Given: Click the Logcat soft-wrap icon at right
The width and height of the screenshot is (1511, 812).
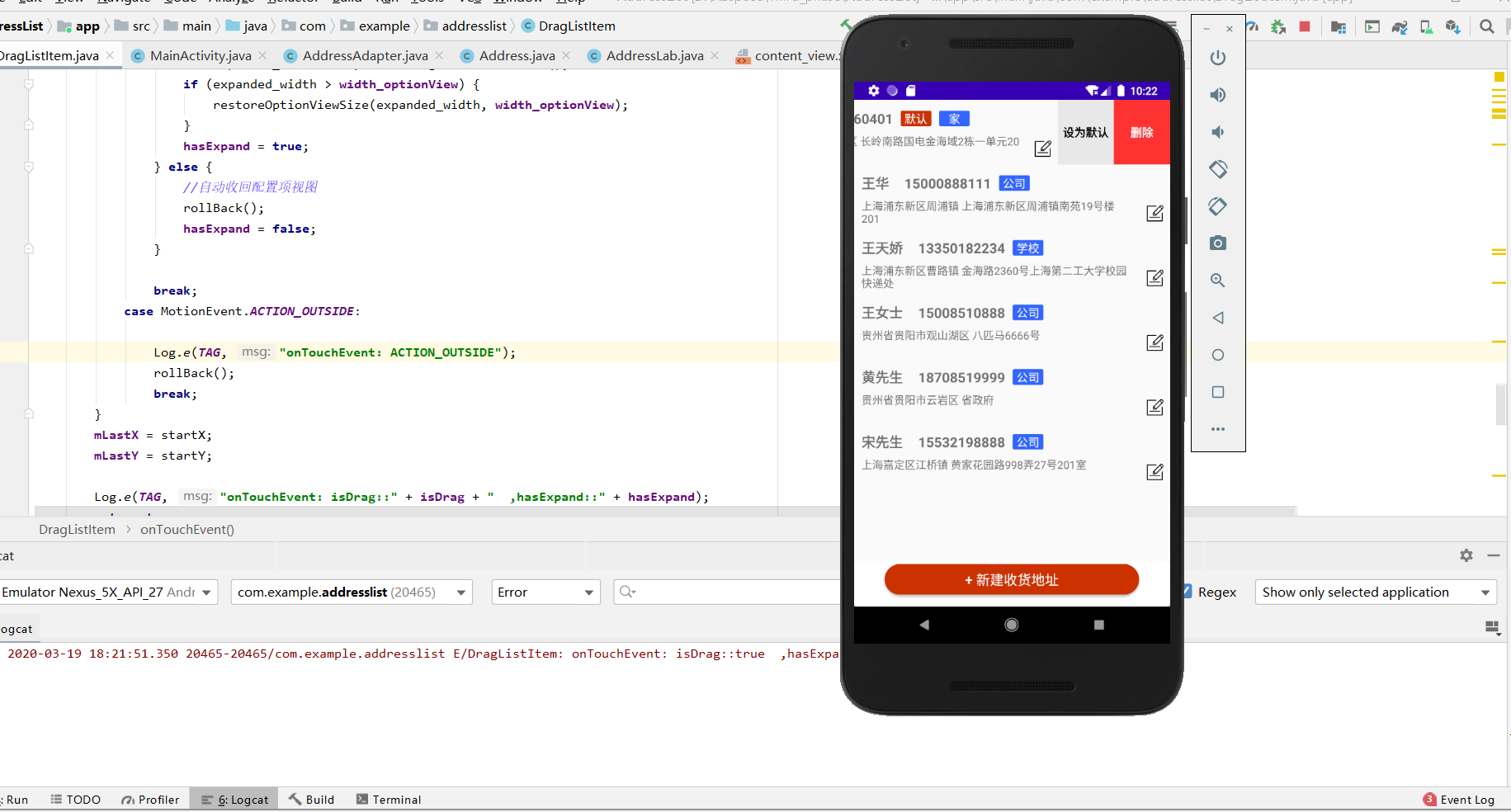Looking at the screenshot, I should pyautogui.click(x=1492, y=629).
